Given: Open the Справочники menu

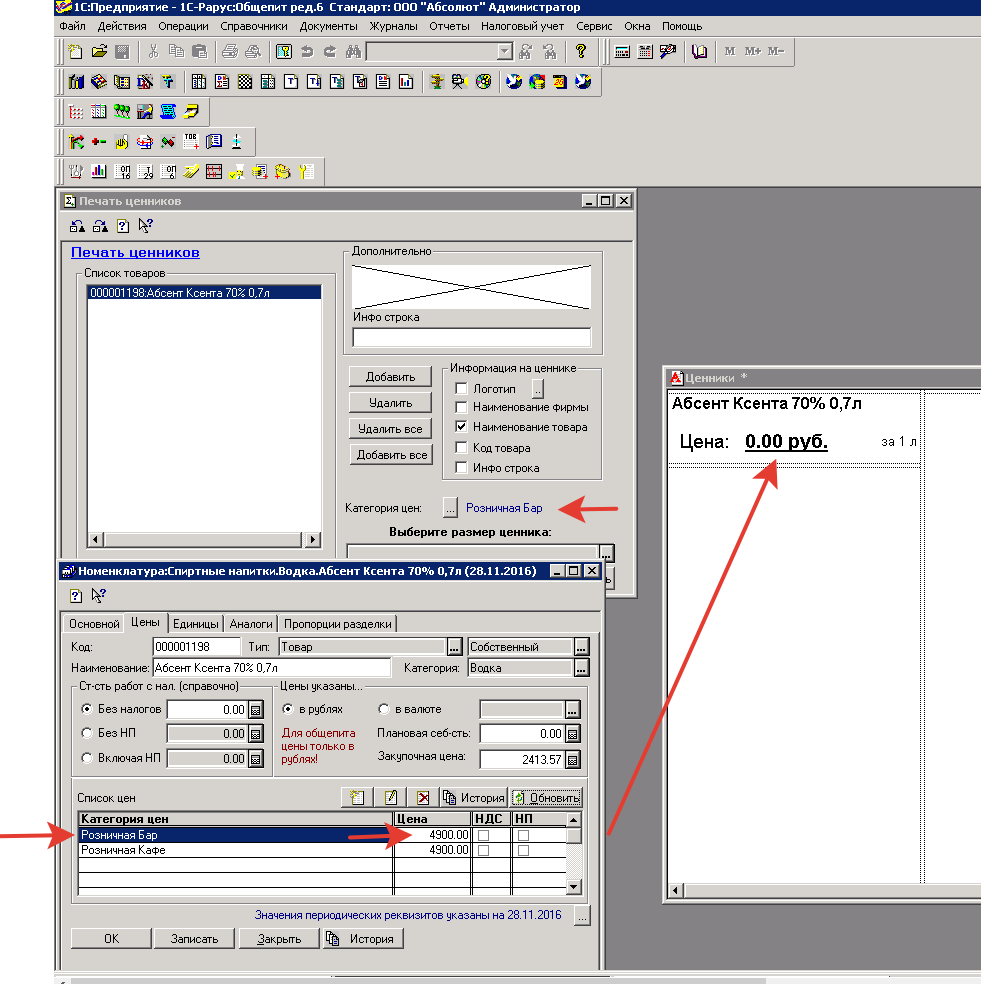Looking at the screenshot, I should (x=255, y=26).
